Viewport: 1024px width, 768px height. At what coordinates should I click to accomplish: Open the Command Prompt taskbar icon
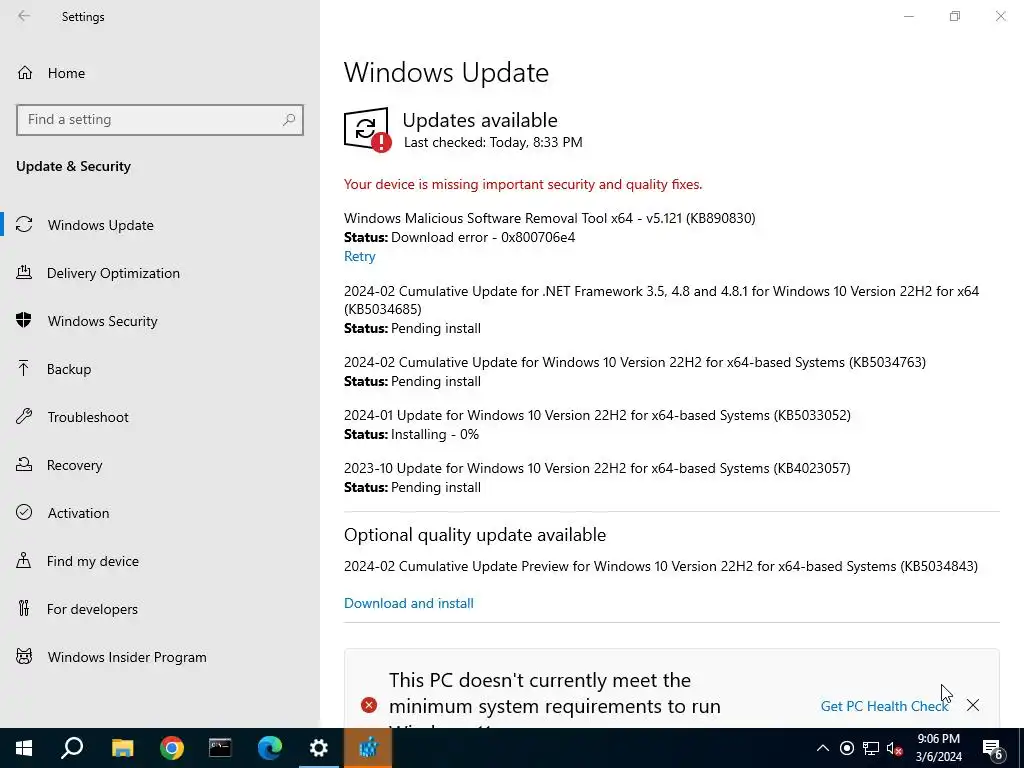220,748
